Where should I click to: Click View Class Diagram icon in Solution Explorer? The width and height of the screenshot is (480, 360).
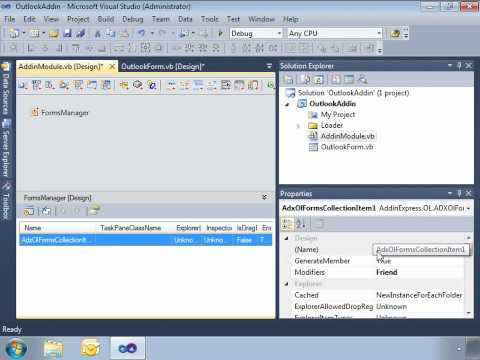click(362, 79)
